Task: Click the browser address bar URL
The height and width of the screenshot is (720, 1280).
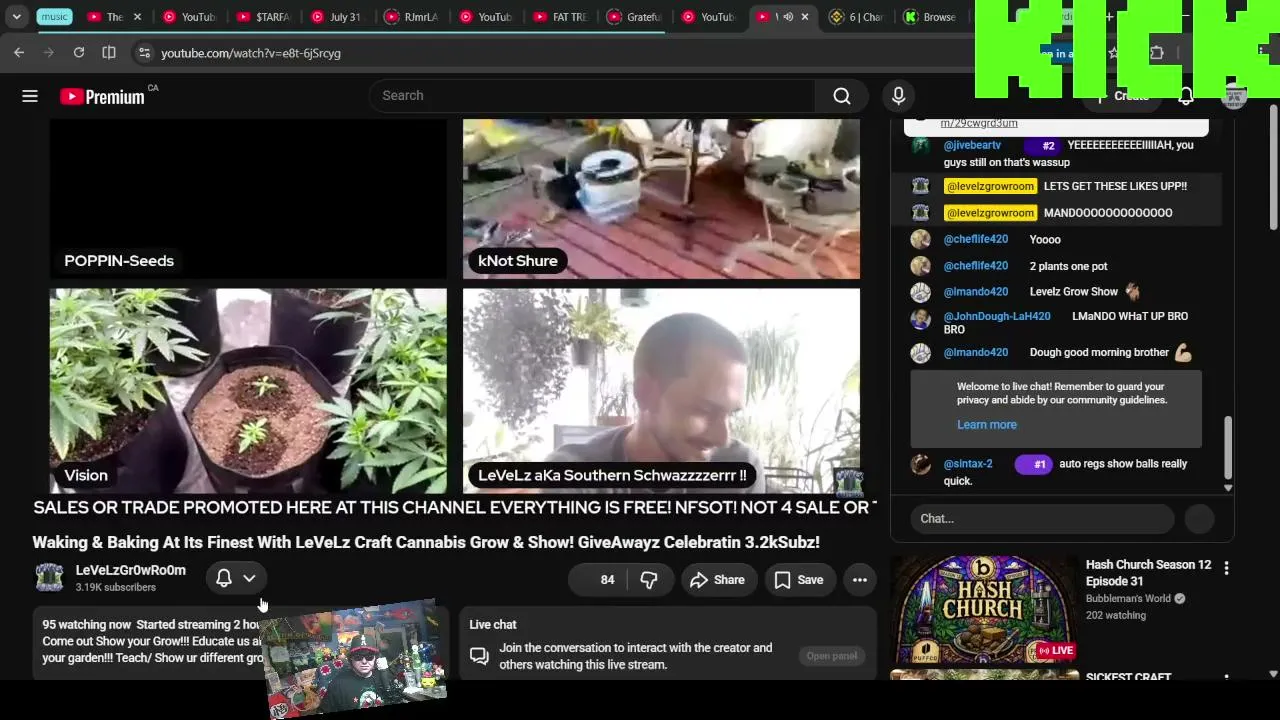Action: click(x=251, y=53)
